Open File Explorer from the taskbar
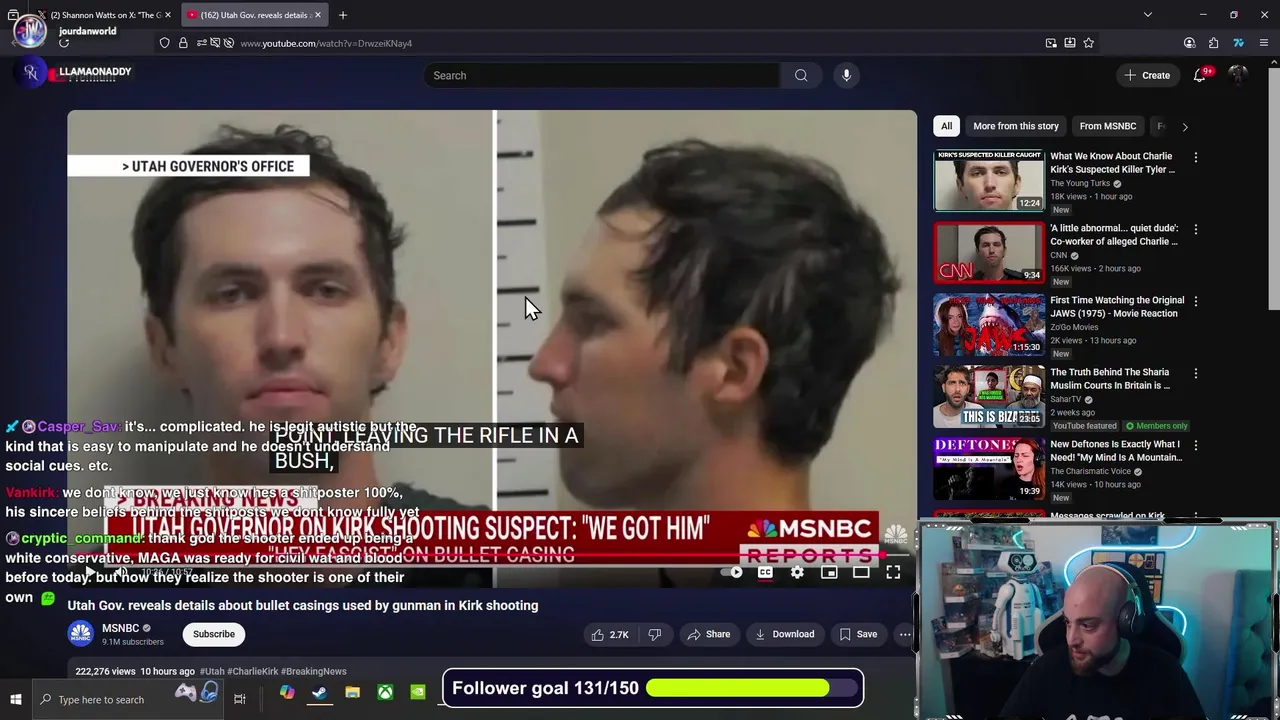Screen dimensions: 1280x720 click(x=352, y=693)
